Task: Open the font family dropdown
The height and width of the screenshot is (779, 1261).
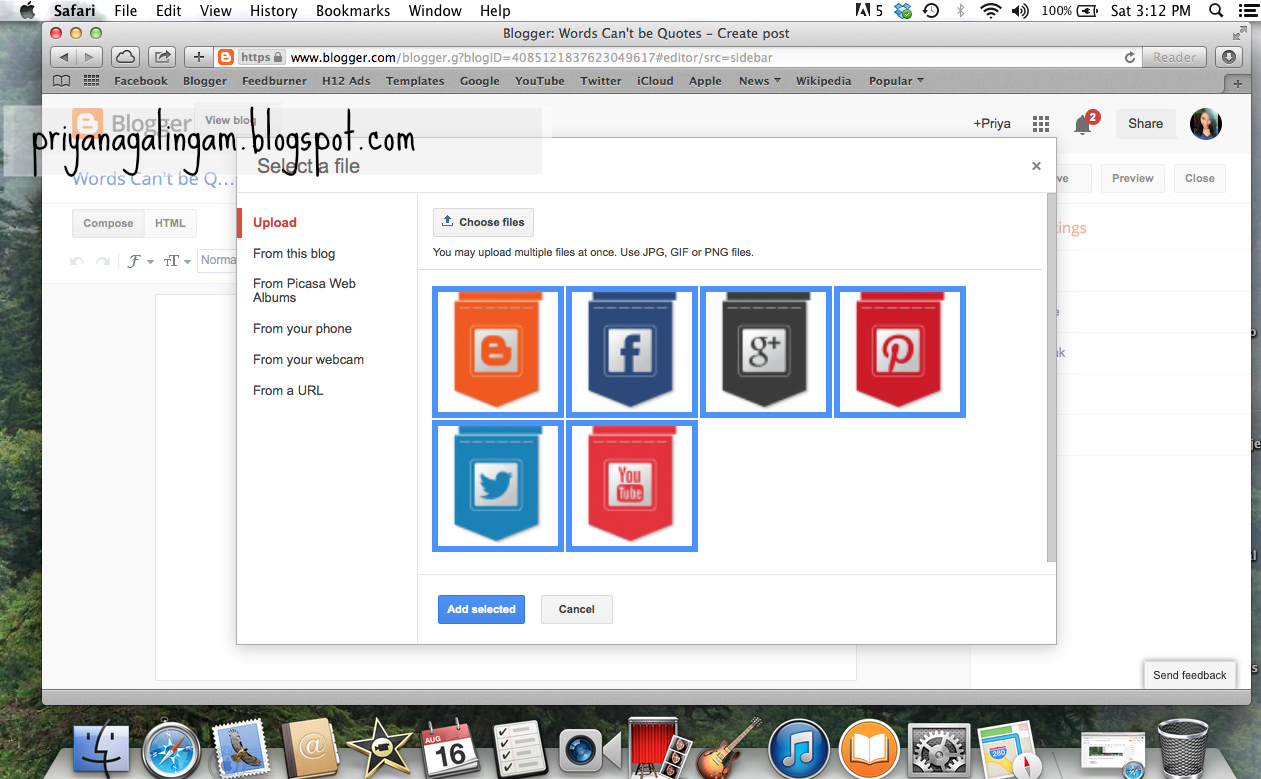Action: [x=141, y=261]
